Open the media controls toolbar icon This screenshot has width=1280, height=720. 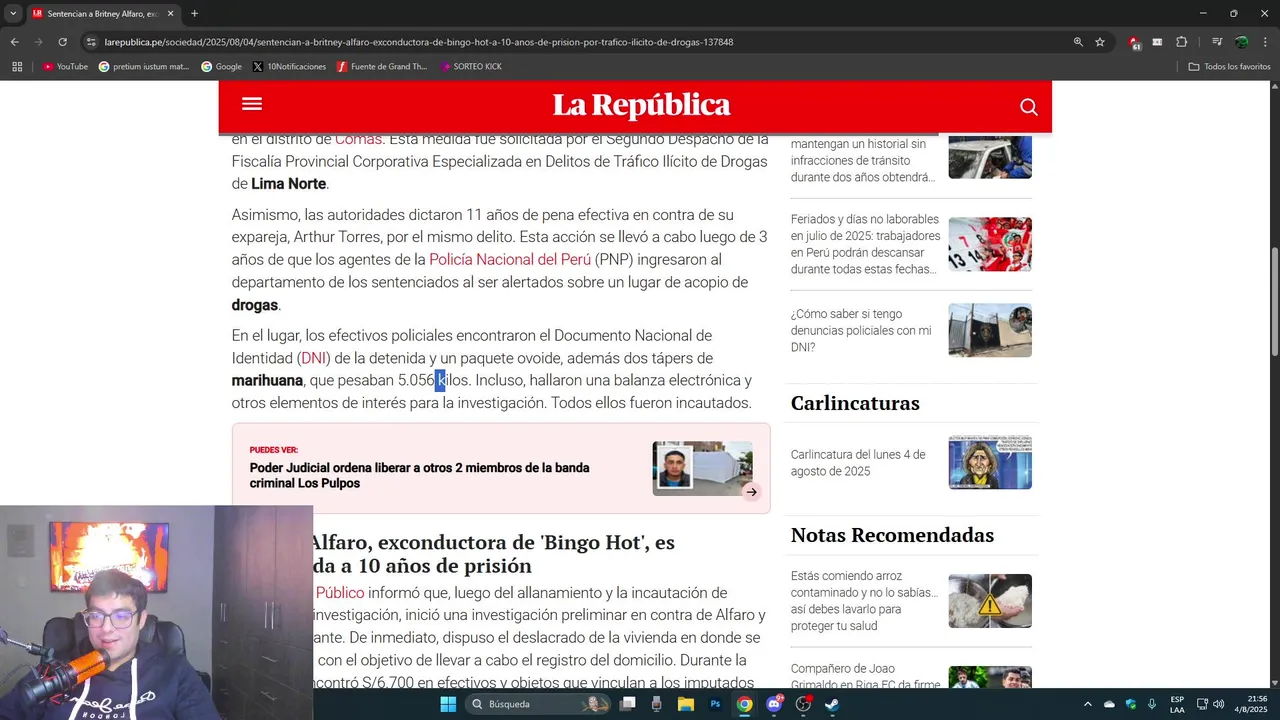(x=1217, y=42)
